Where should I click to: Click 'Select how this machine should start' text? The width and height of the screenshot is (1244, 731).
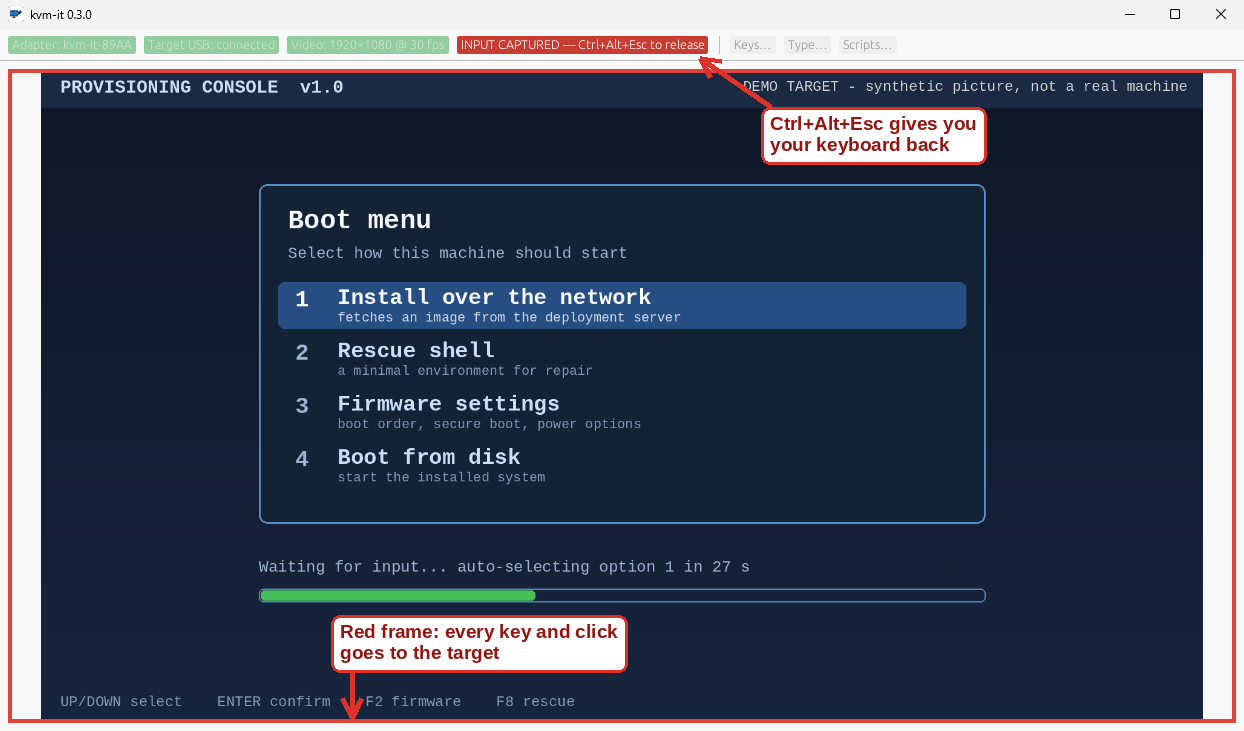458,253
